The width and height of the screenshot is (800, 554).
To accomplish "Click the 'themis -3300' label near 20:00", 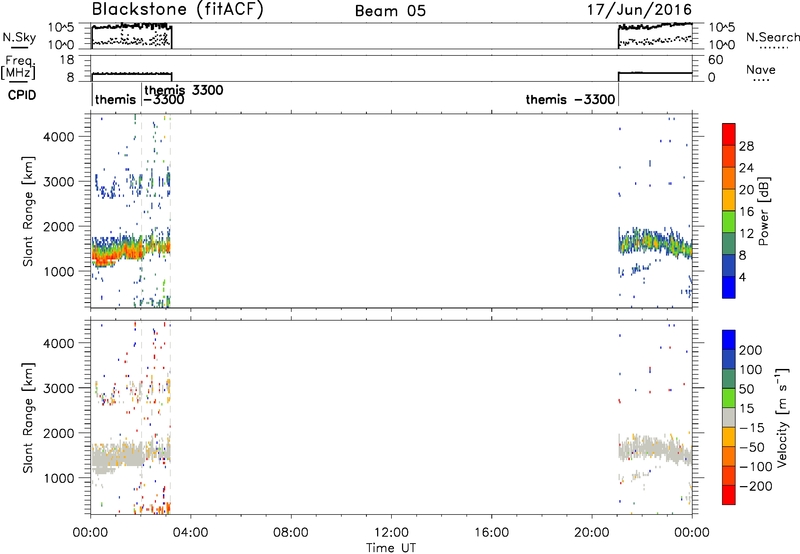I will pyautogui.click(x=570, y=99).
